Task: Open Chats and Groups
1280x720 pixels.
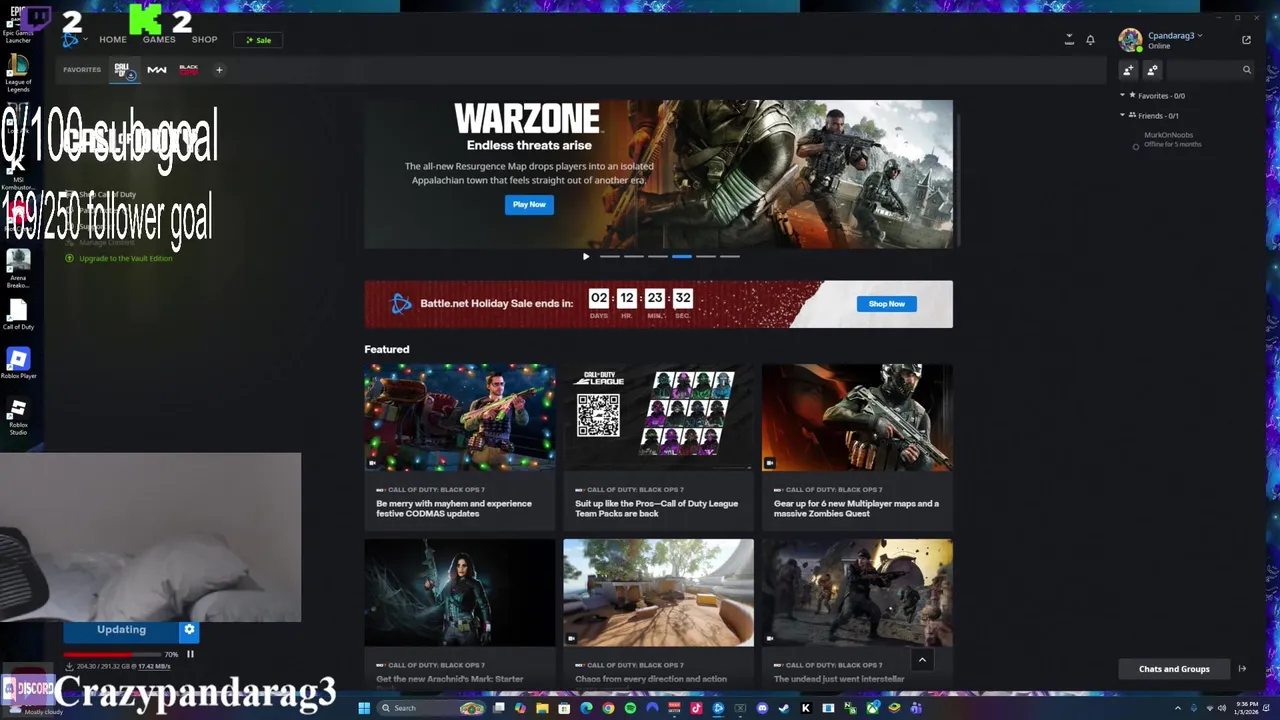Action: 1174,669
